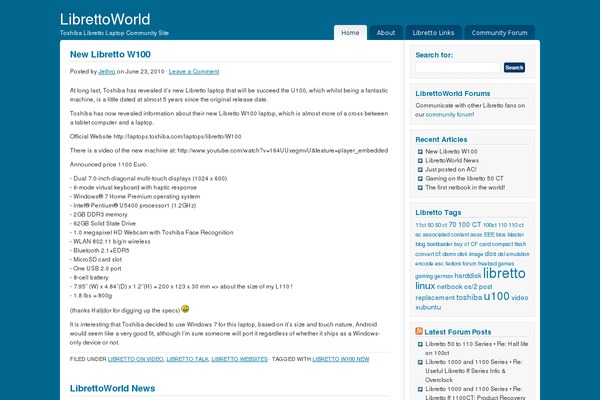Select the toshiba tag
600x400 pixels.
click(469, 297)
